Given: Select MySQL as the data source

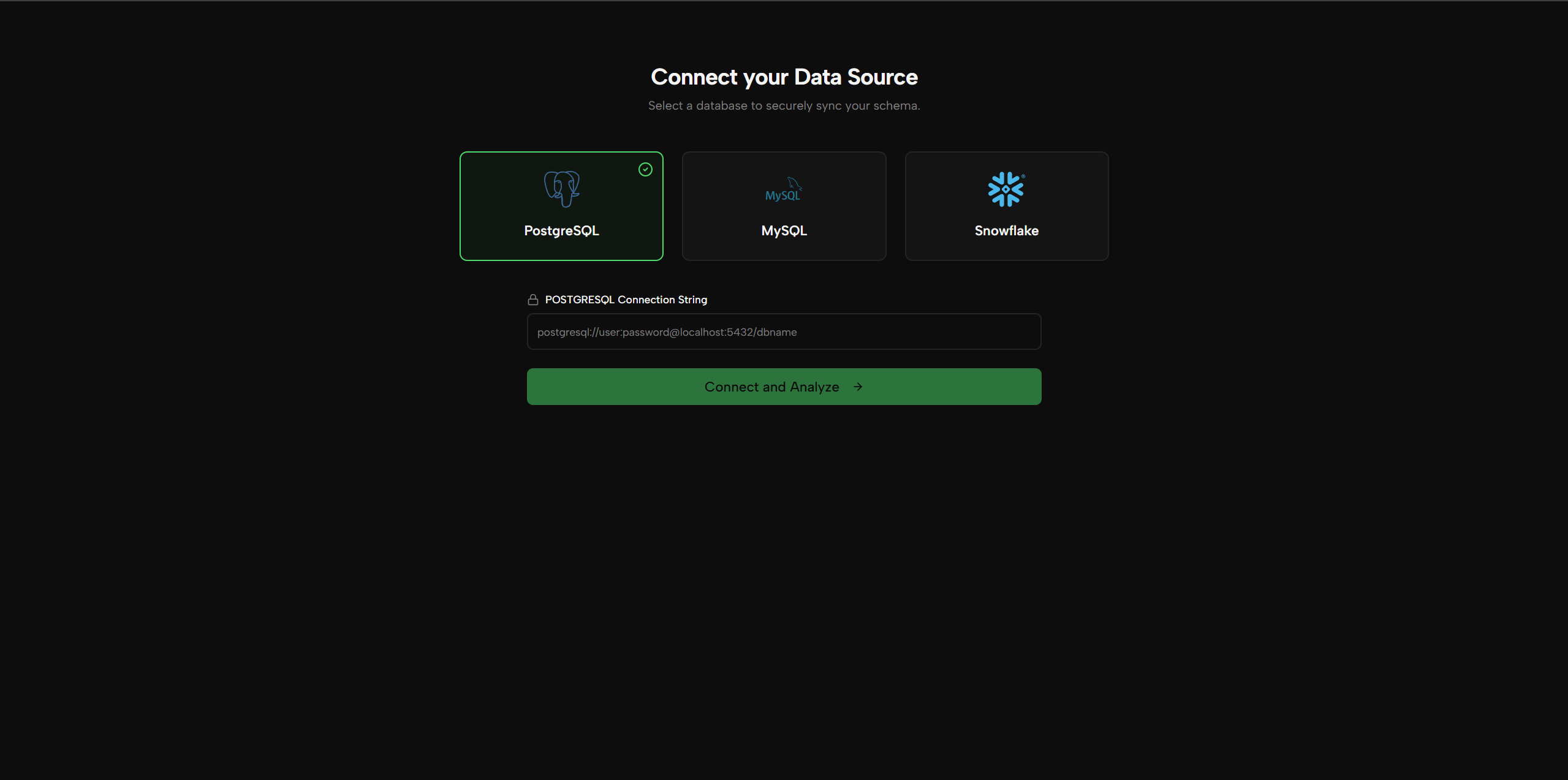Looking at the screenshot, I should (784, 206).
